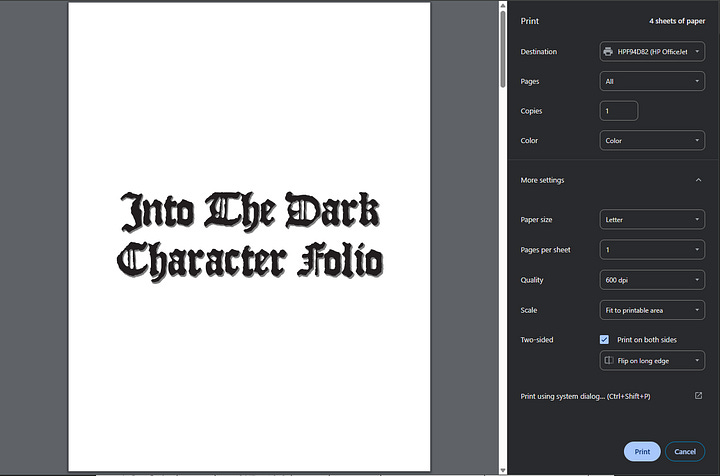Open the Quality dropdown showing 600 dpi
Image resolution: width=720 pixels, height=476 pixels.
652,280
